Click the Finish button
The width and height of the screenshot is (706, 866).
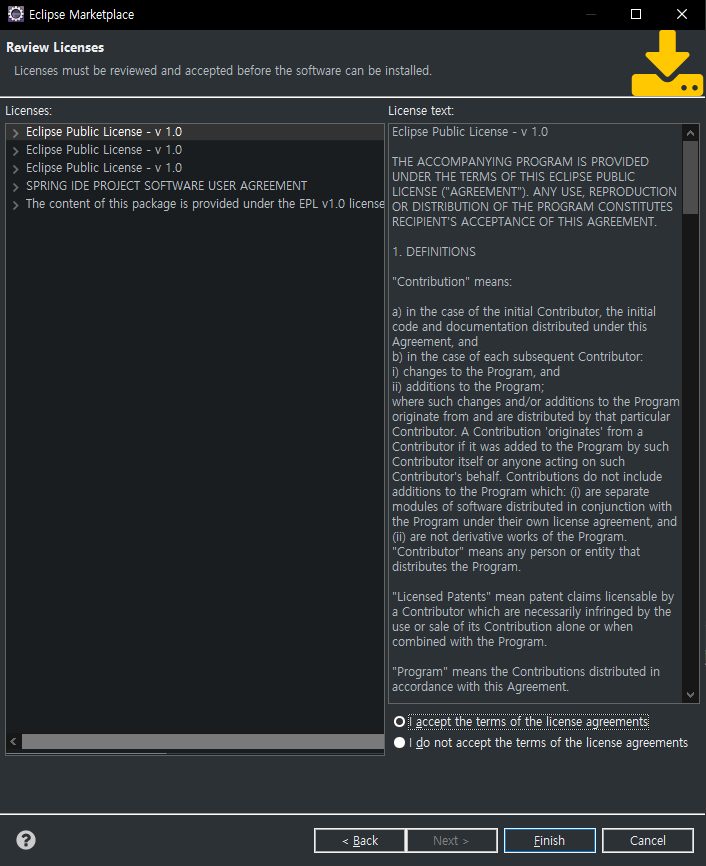(550, 841)
